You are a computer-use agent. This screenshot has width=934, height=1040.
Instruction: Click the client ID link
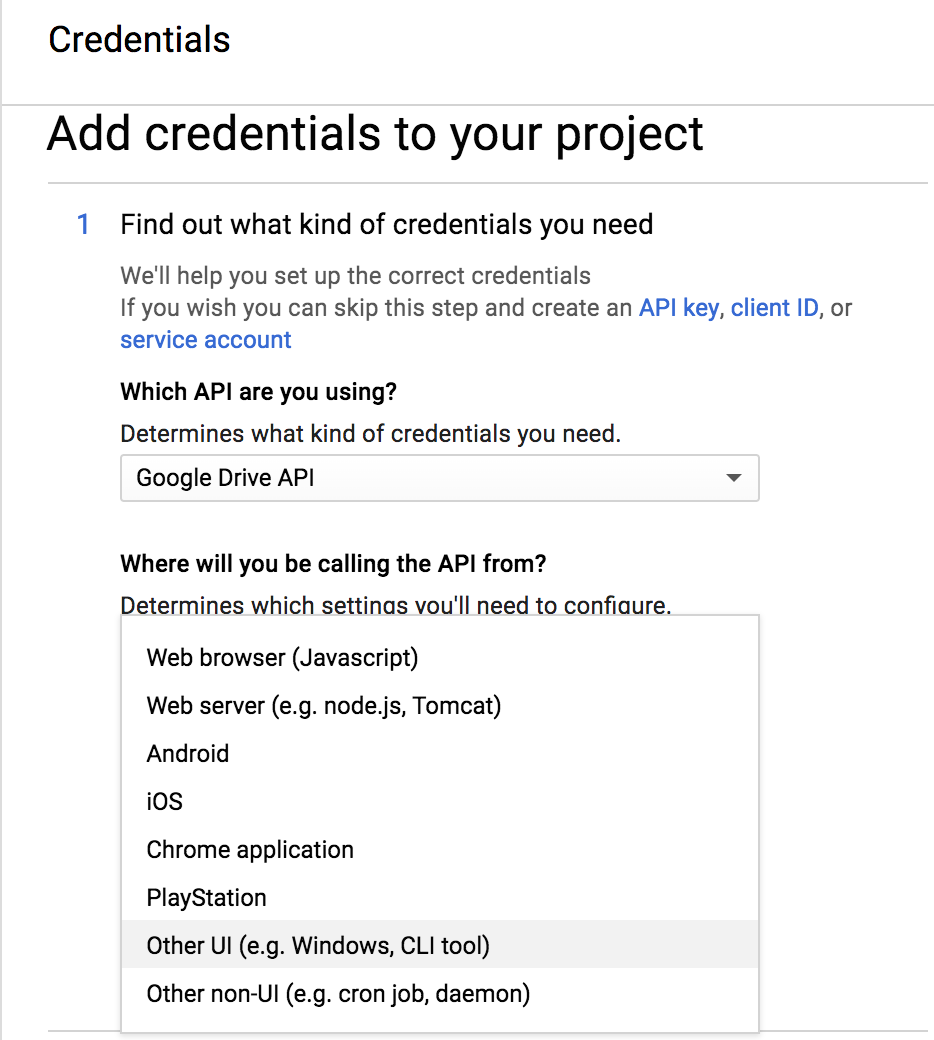774,308
